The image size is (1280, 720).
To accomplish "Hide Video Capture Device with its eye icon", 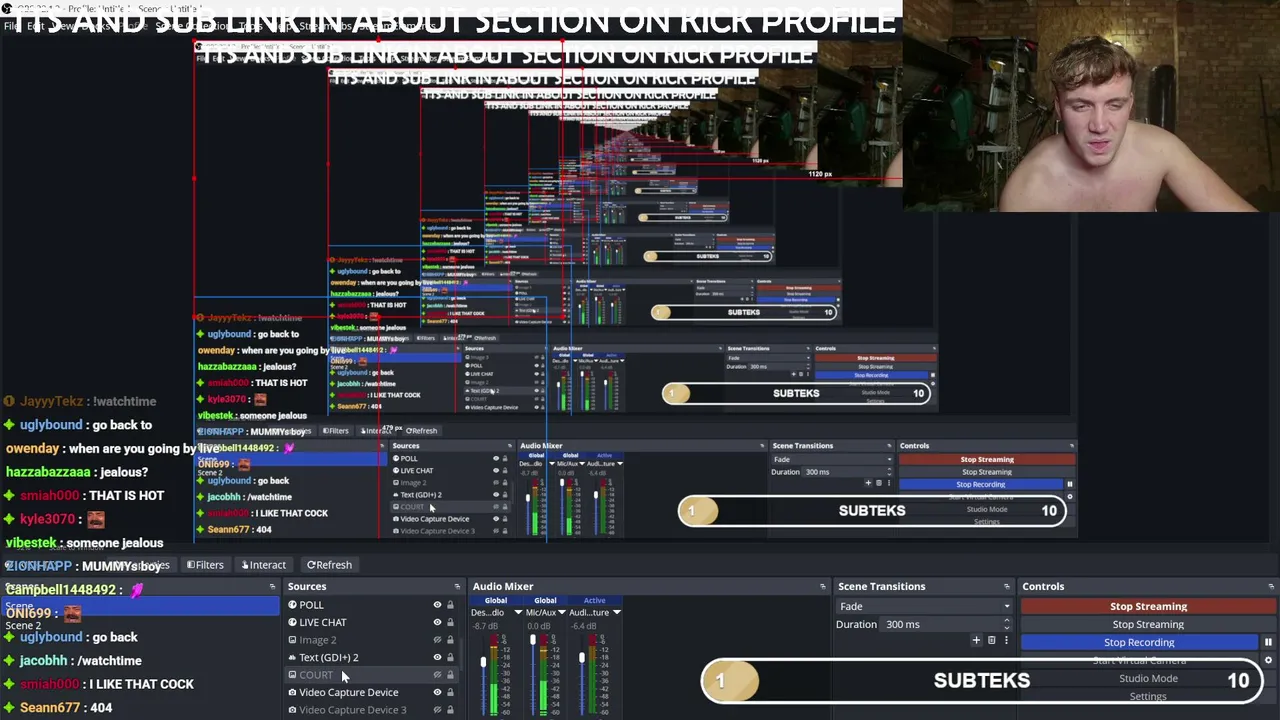I will [437, 692].
